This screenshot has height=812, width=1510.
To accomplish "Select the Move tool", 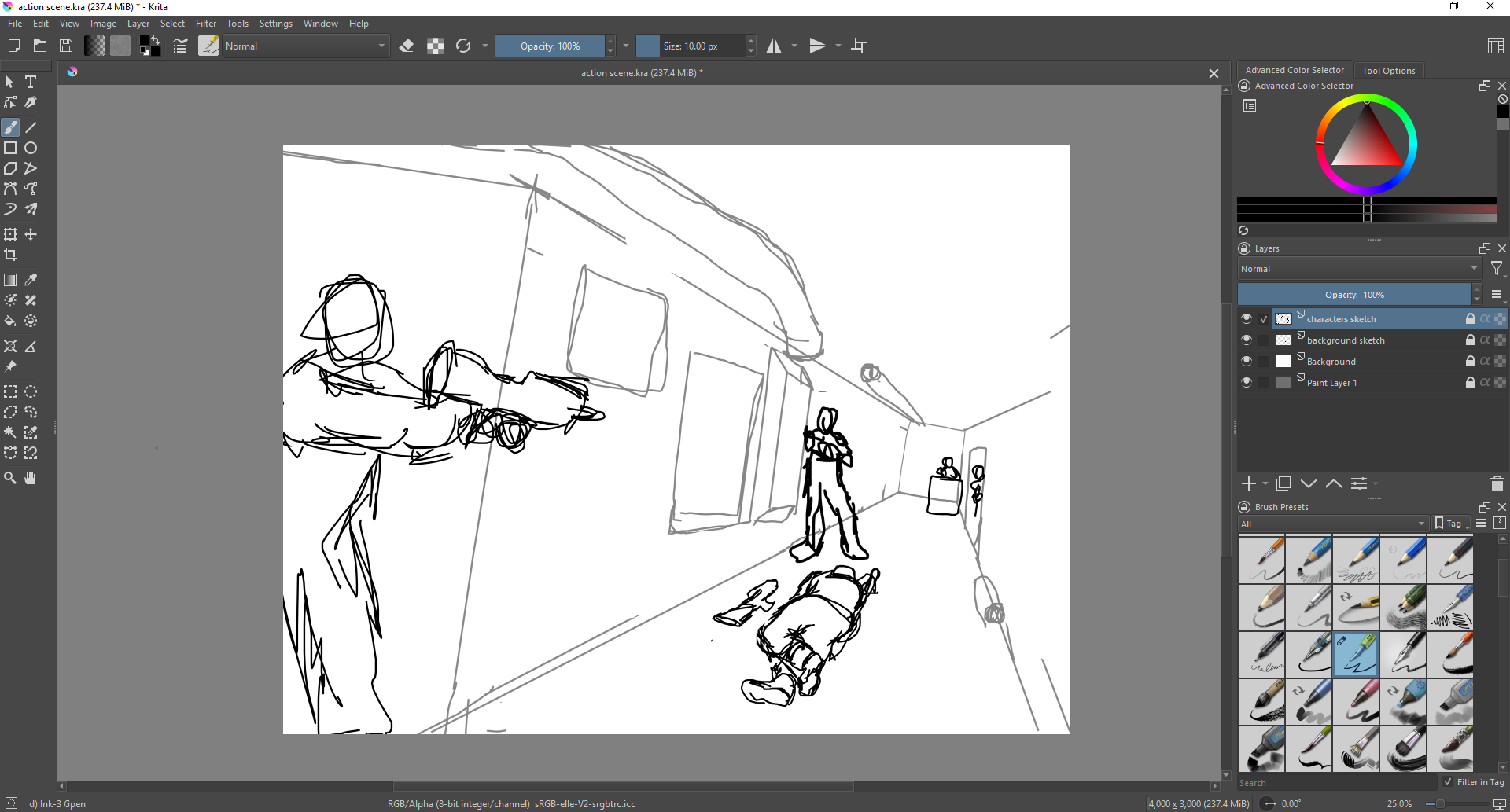I will (x=31, y=234).
